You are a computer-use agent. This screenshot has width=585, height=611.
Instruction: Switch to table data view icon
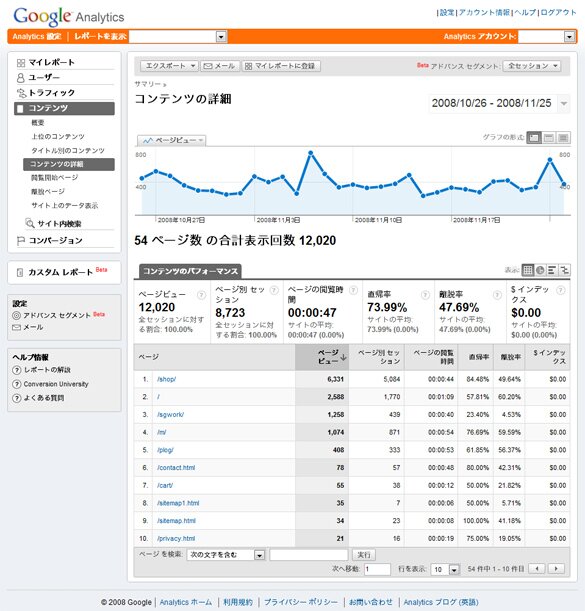pos(528,270)
